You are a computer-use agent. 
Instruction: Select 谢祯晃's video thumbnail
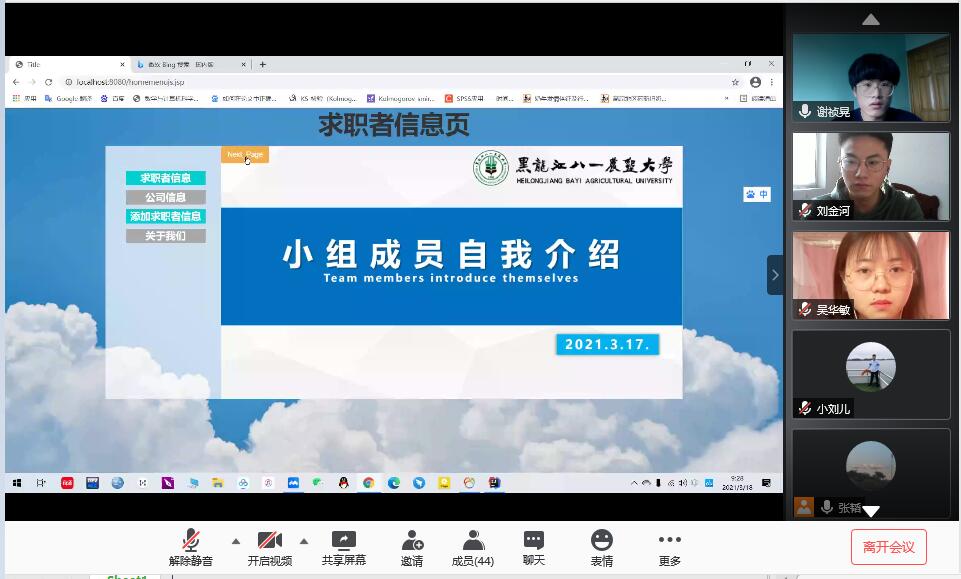(x=870, y=78)
